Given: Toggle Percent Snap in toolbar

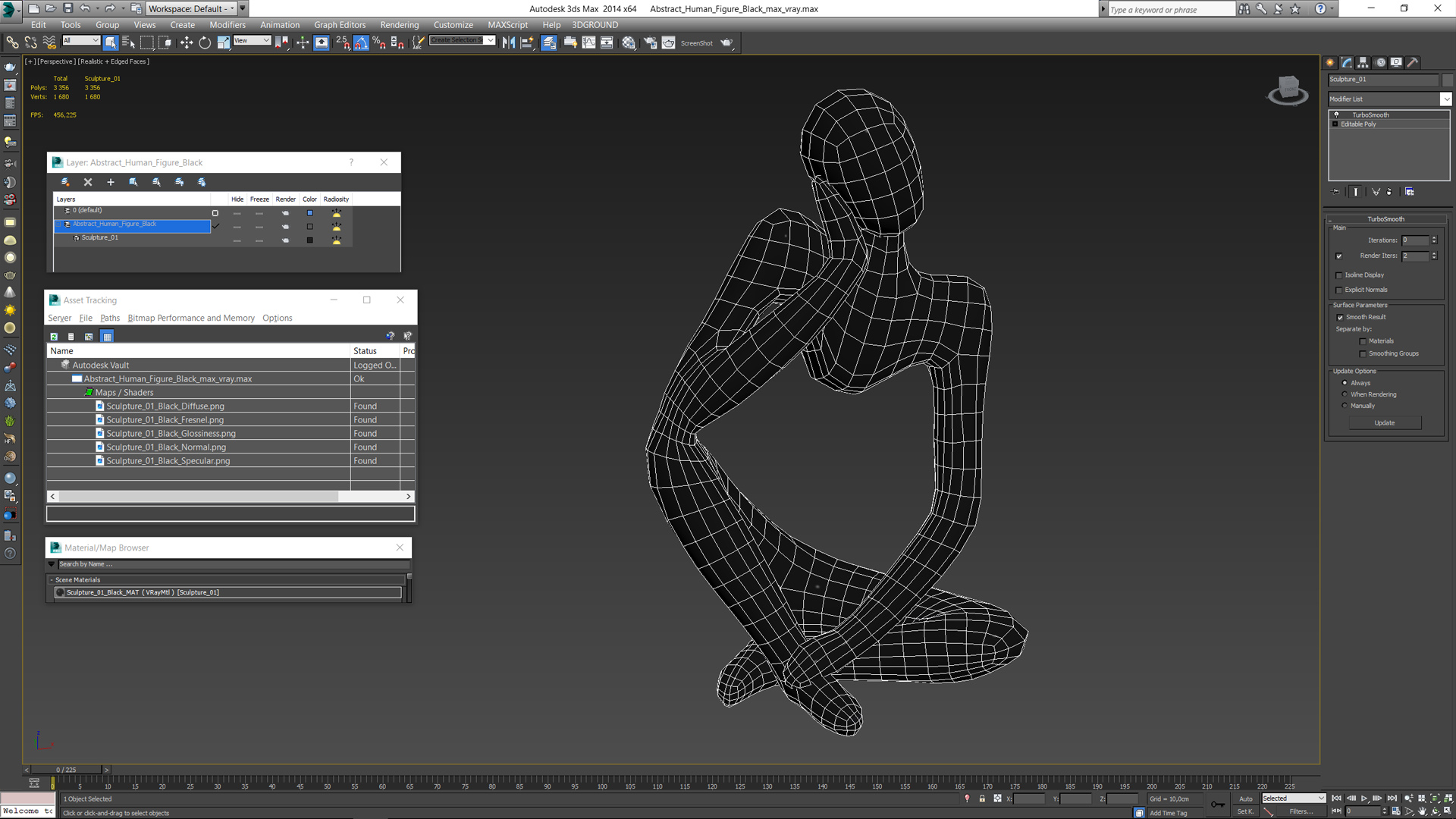Looking at the screenshot, I should point(379,42).
